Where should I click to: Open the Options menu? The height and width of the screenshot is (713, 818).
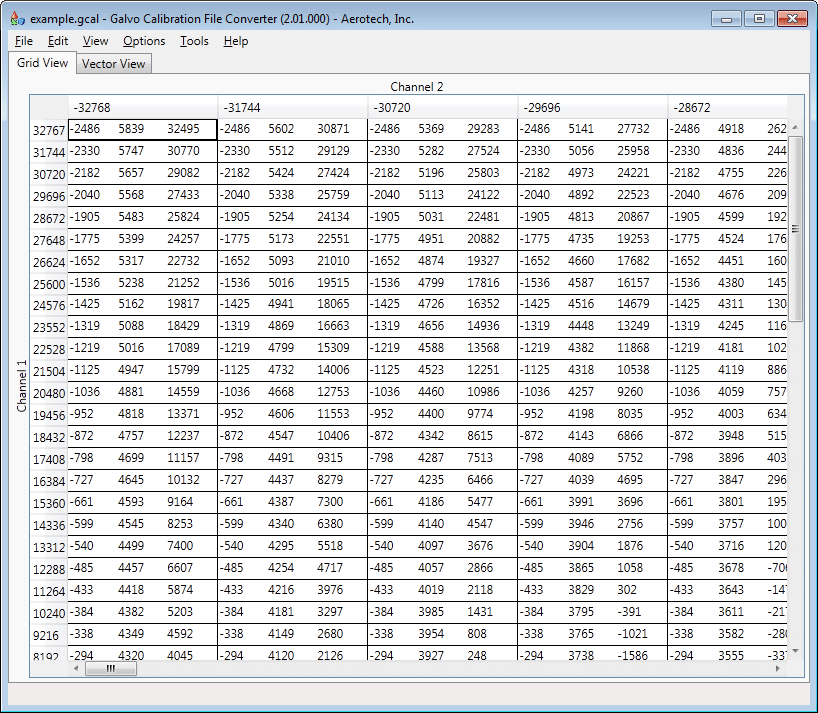tap(144, 41)
